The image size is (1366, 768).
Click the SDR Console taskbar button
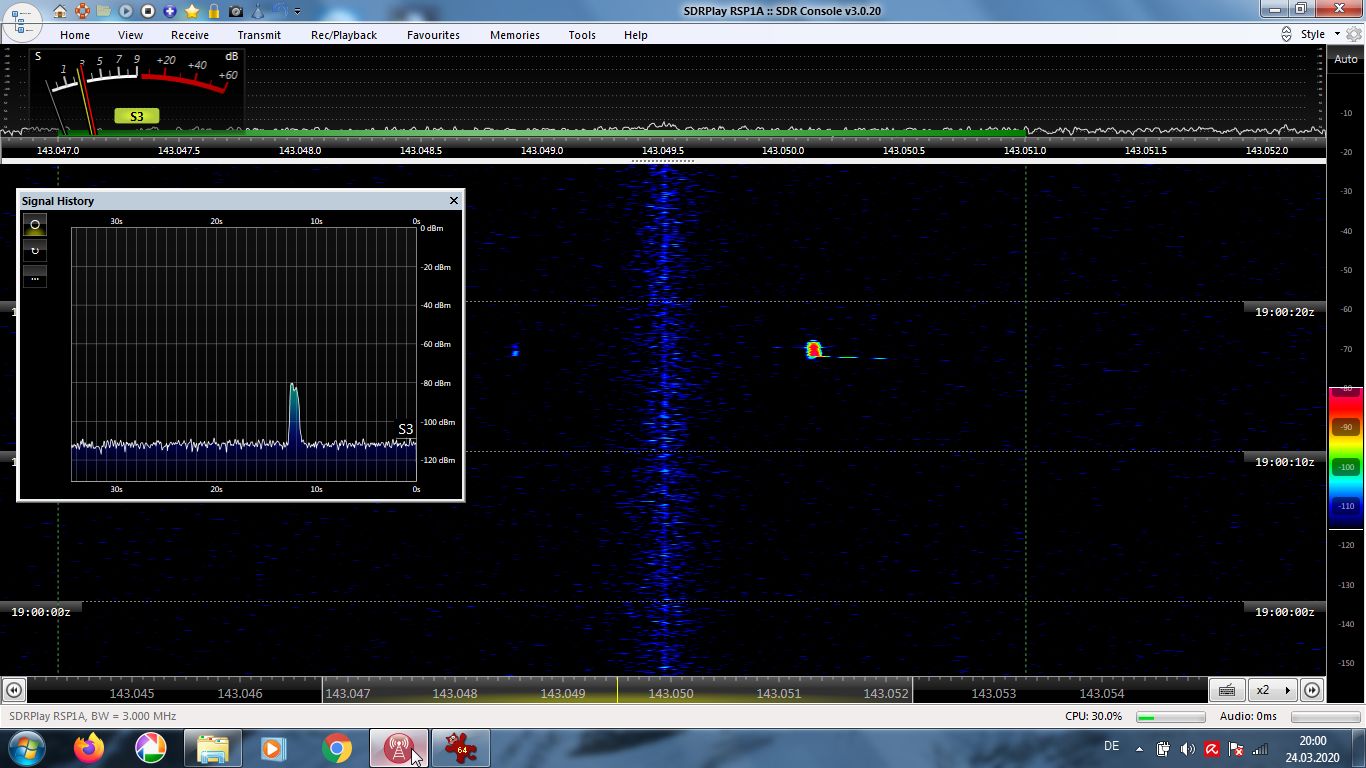click(399, 748)
